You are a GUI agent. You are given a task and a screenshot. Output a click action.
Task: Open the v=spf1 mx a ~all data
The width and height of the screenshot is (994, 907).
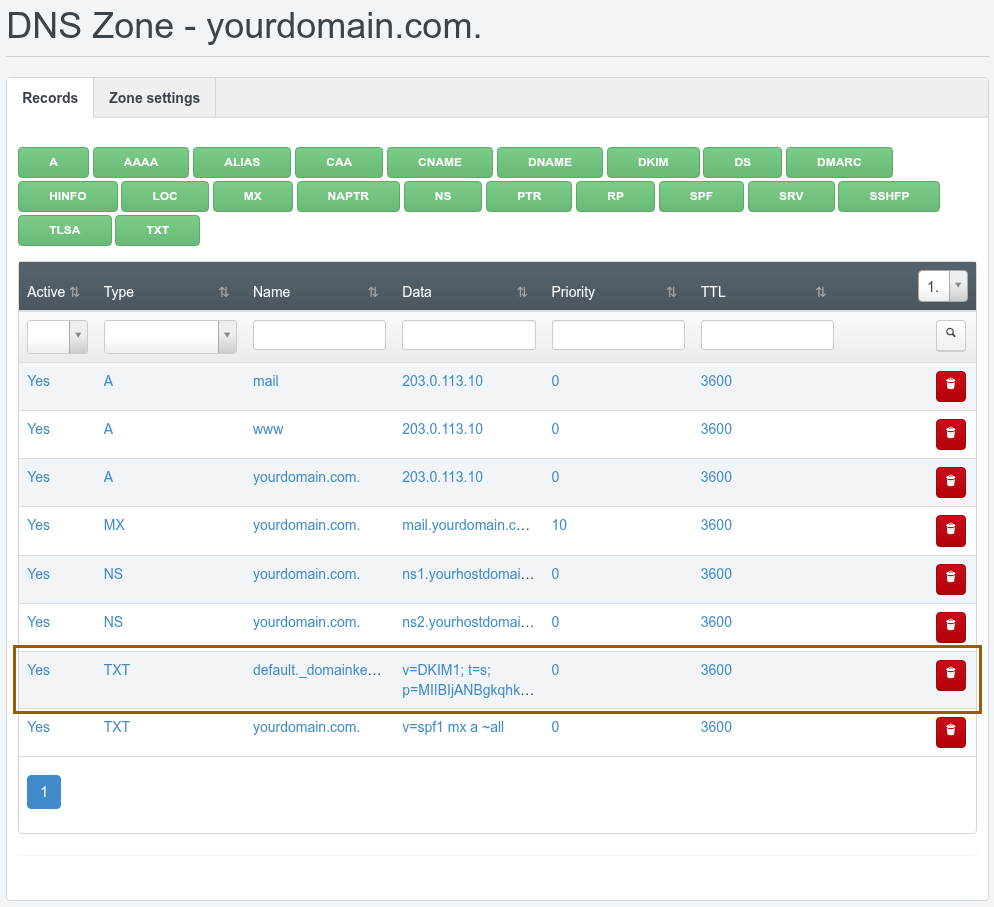coord(453,727)
